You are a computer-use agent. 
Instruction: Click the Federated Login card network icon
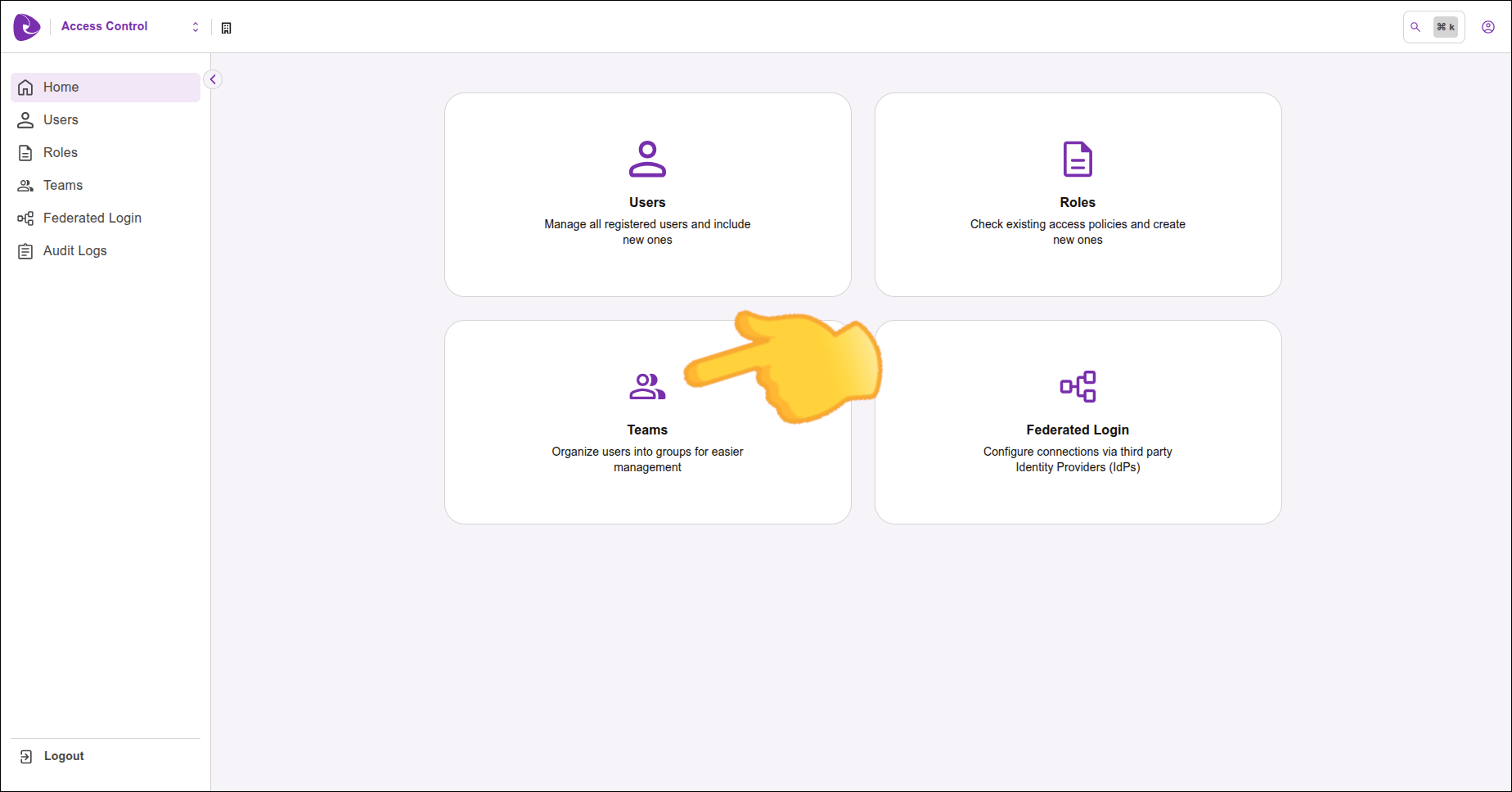click(1078, 386)
